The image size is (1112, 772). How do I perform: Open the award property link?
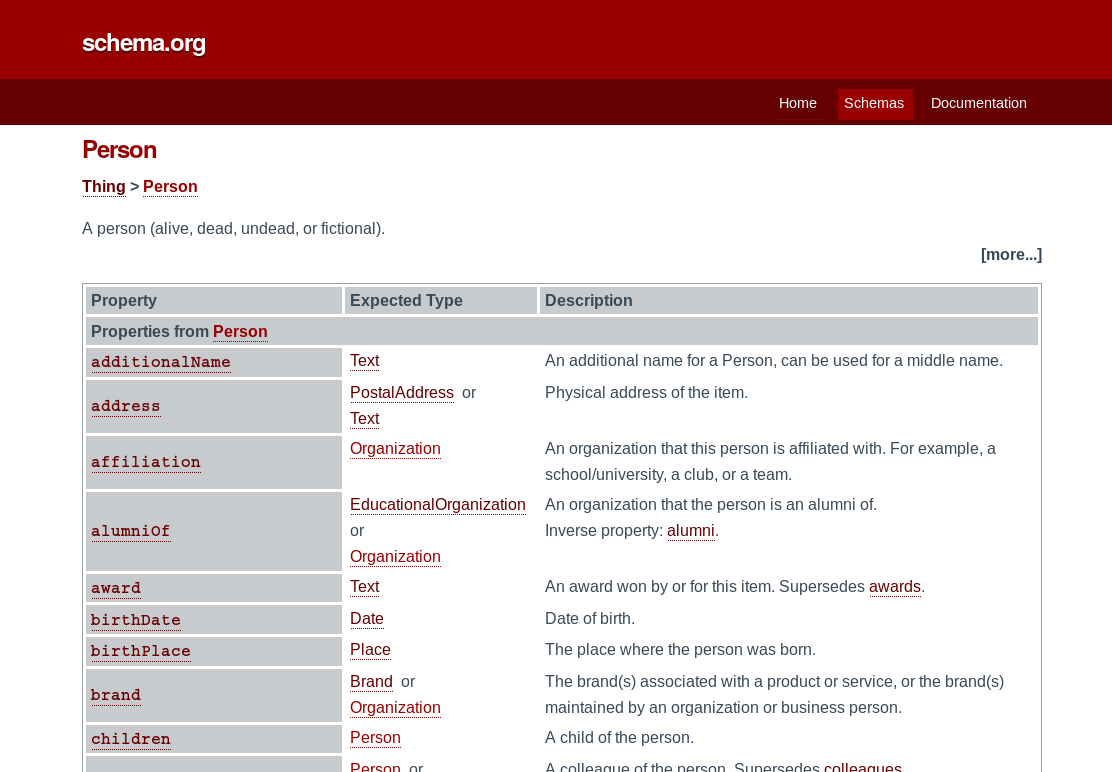pos(116,588)
